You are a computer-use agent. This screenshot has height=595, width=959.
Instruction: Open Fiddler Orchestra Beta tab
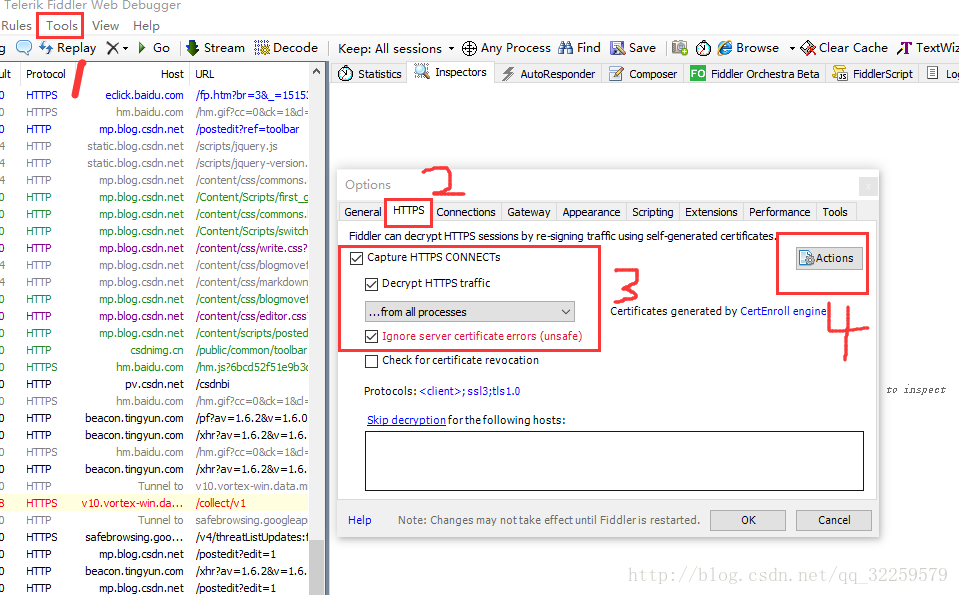(x=755, y=74)
